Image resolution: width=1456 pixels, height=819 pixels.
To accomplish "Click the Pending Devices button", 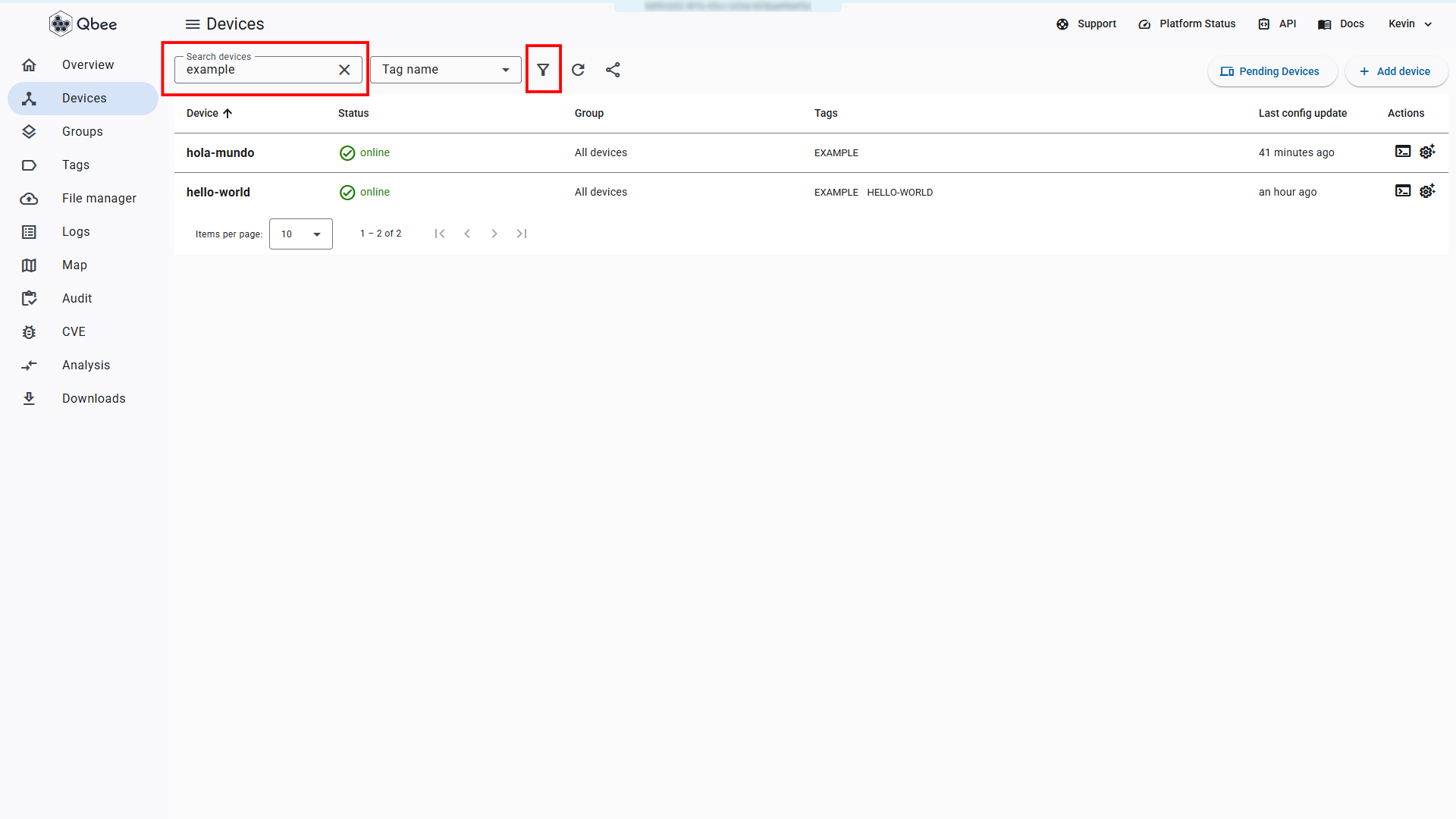I will [x=1272, y=71].
